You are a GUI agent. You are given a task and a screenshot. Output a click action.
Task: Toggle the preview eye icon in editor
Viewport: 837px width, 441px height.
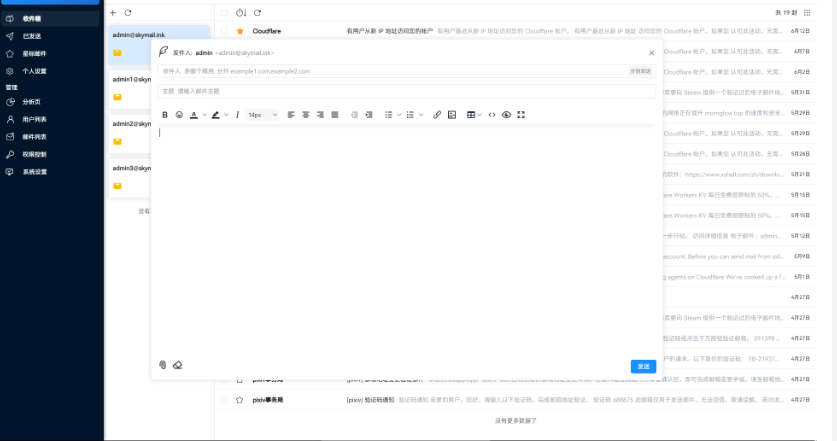[507, 115]
